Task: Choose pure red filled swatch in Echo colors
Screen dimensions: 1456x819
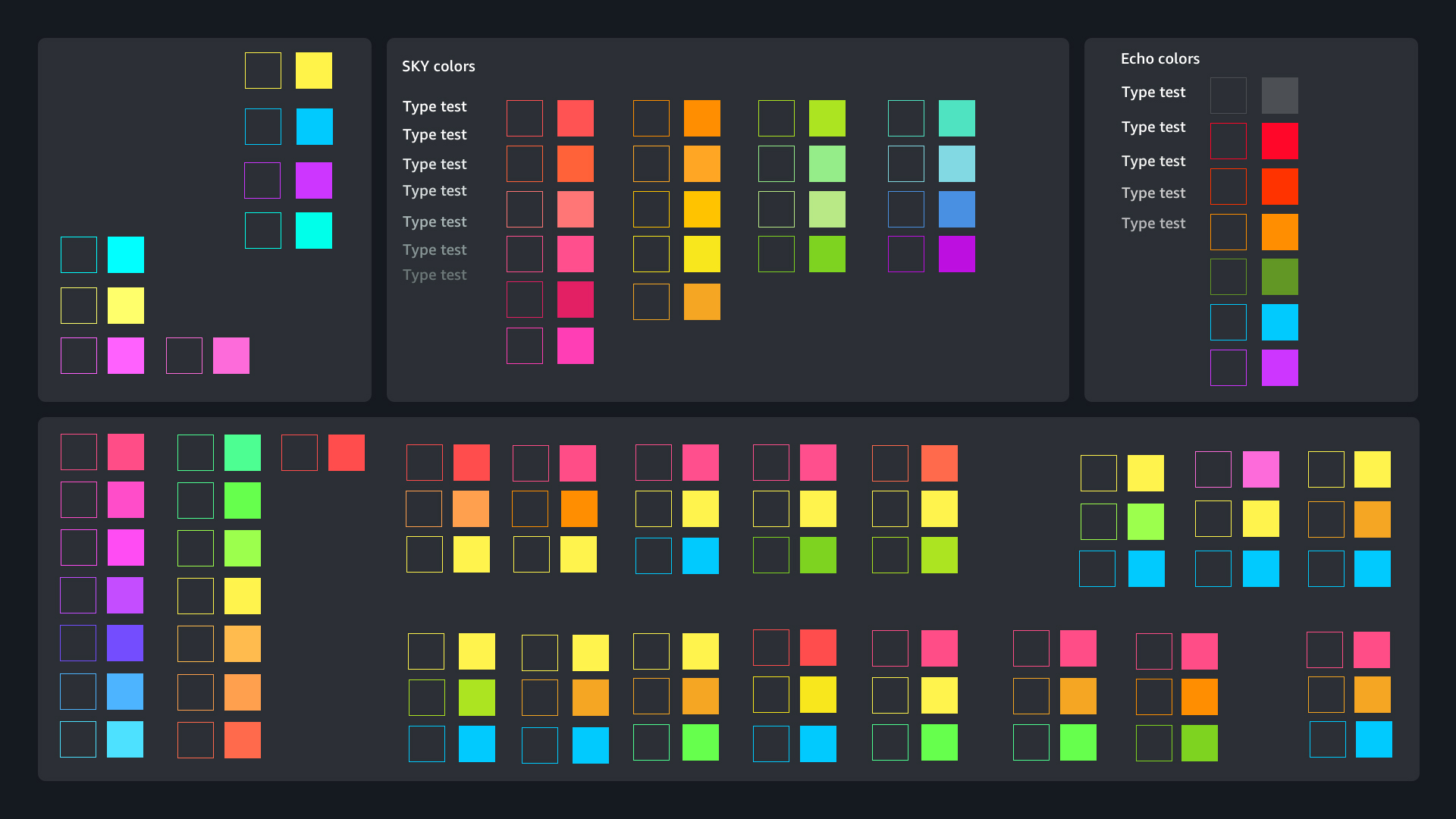Action: [1279, 141]
